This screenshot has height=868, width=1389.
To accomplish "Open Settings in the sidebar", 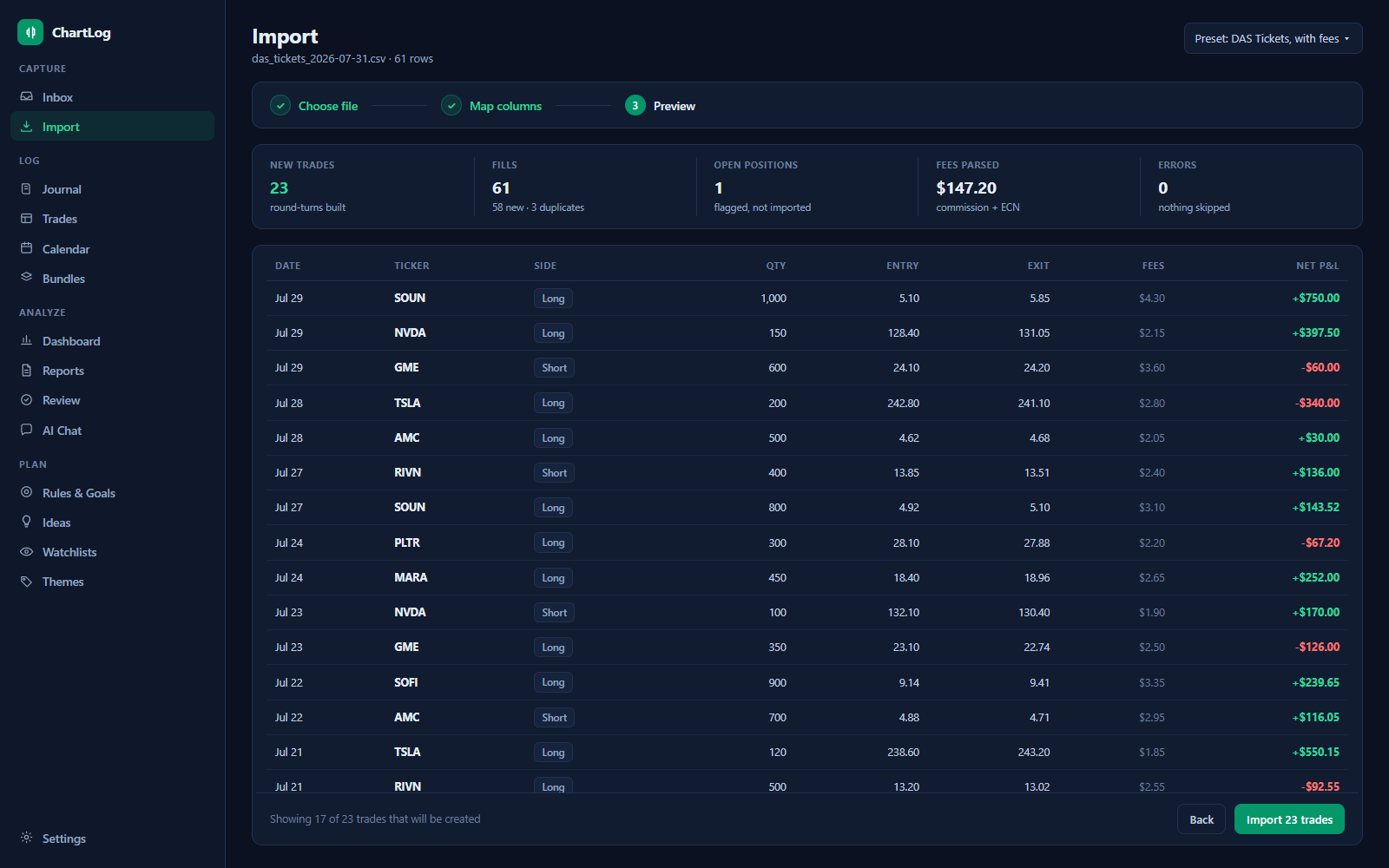I will (112, 838).
